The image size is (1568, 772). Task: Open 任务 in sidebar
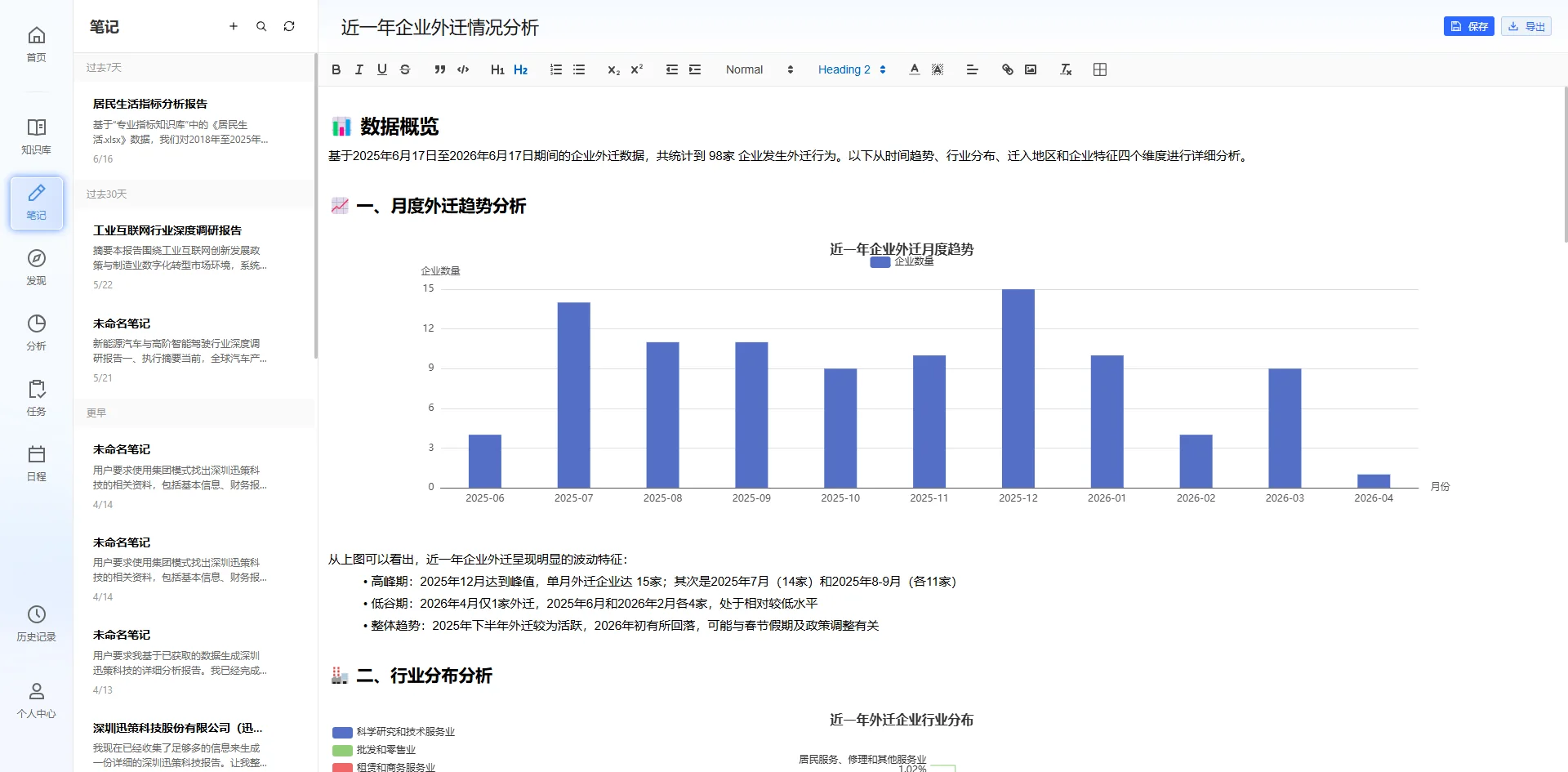coord(36,398)
